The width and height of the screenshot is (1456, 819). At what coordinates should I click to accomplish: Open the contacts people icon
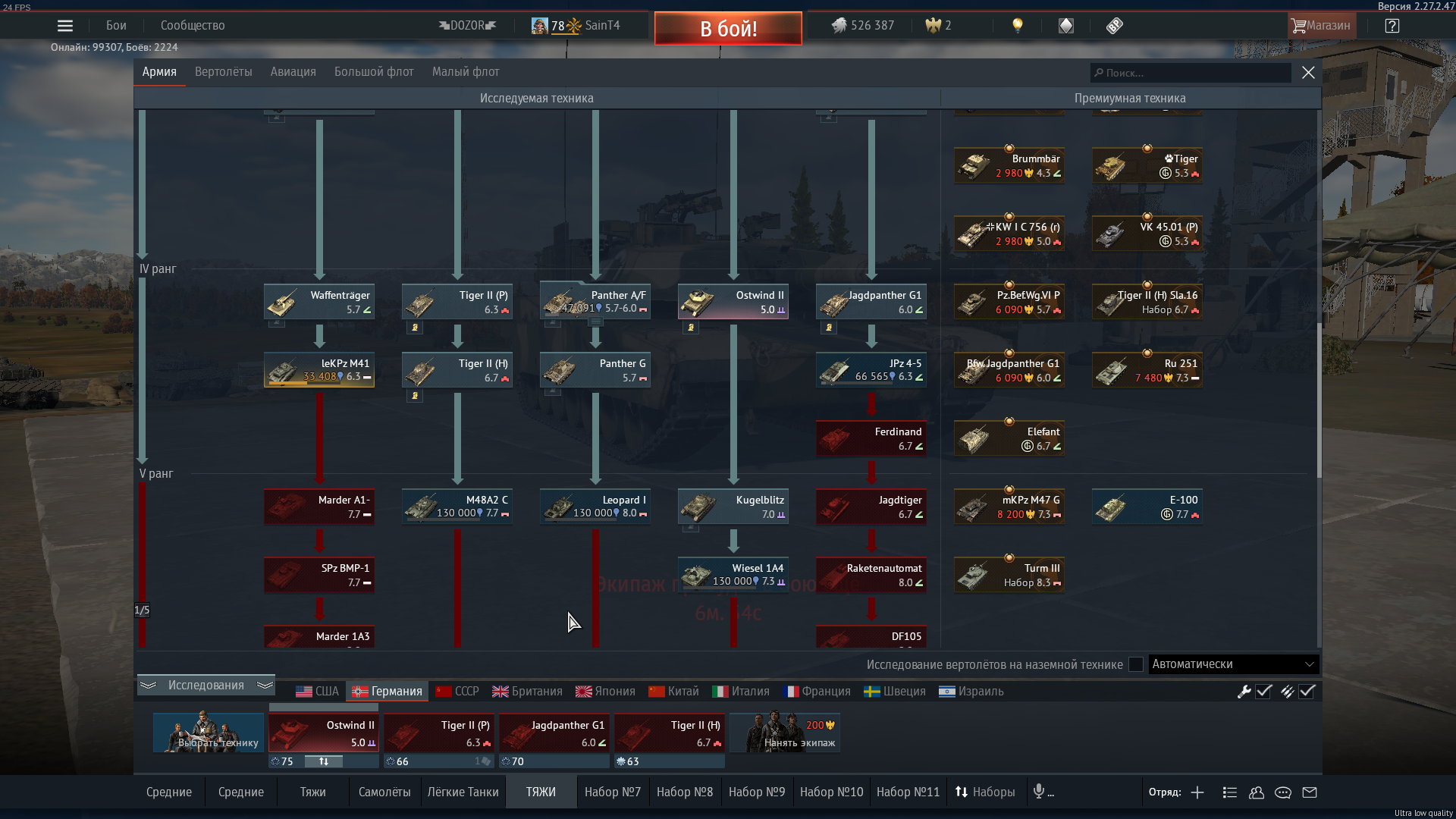pos(1257,792)
